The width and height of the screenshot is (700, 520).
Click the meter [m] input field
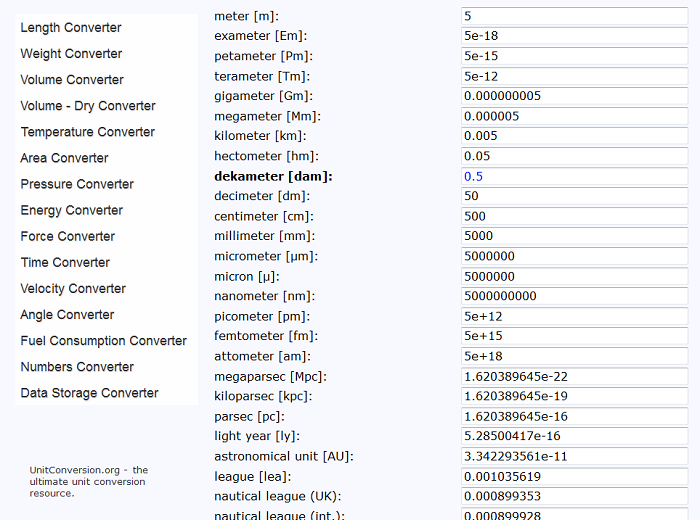[575, 16]
